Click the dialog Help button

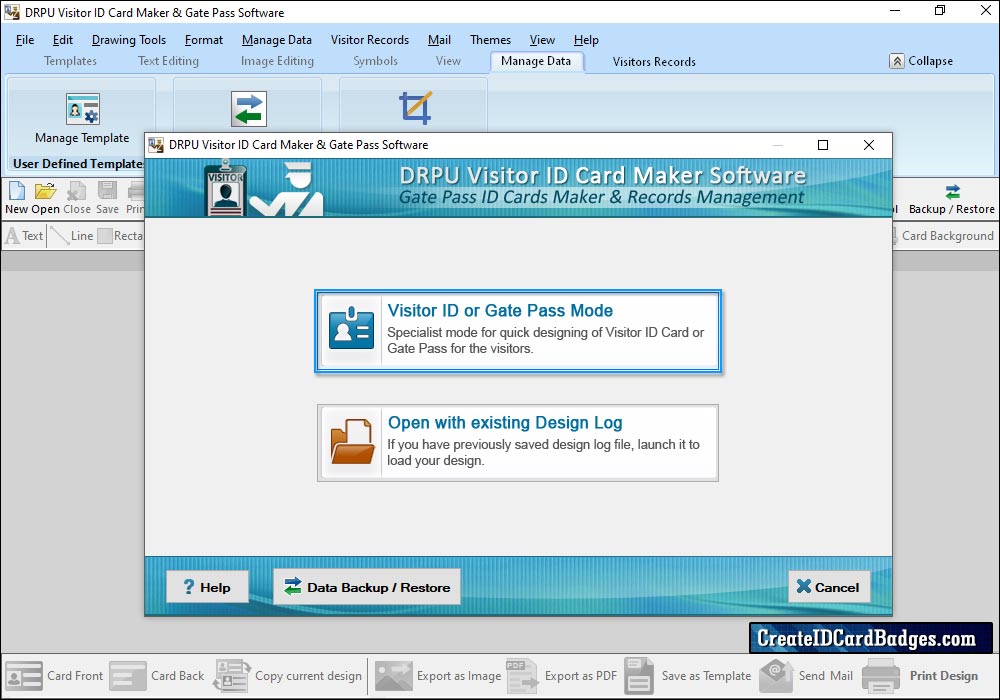point(207,587)
